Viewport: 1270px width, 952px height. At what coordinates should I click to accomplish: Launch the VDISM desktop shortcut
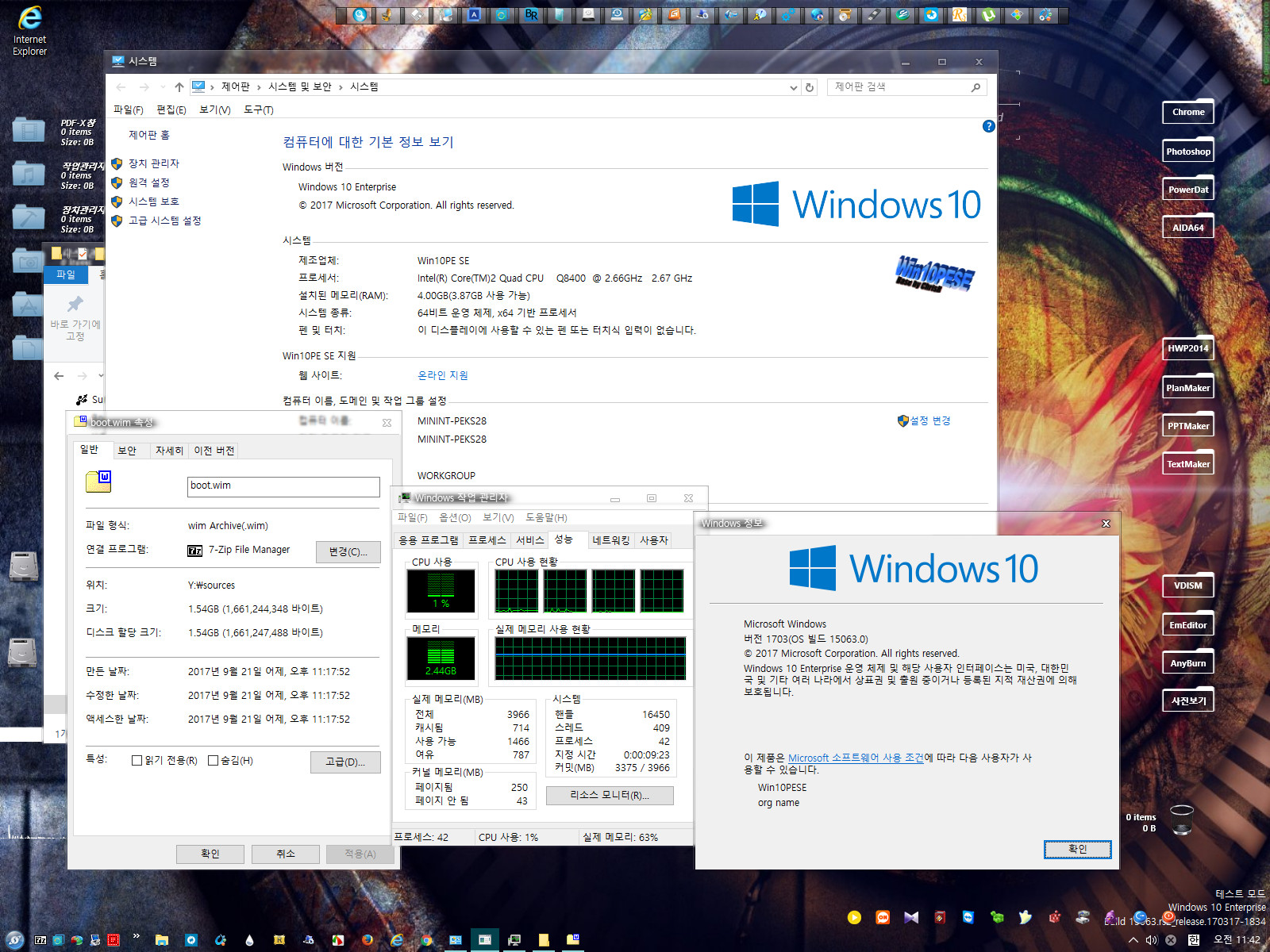coord(1188,585)
